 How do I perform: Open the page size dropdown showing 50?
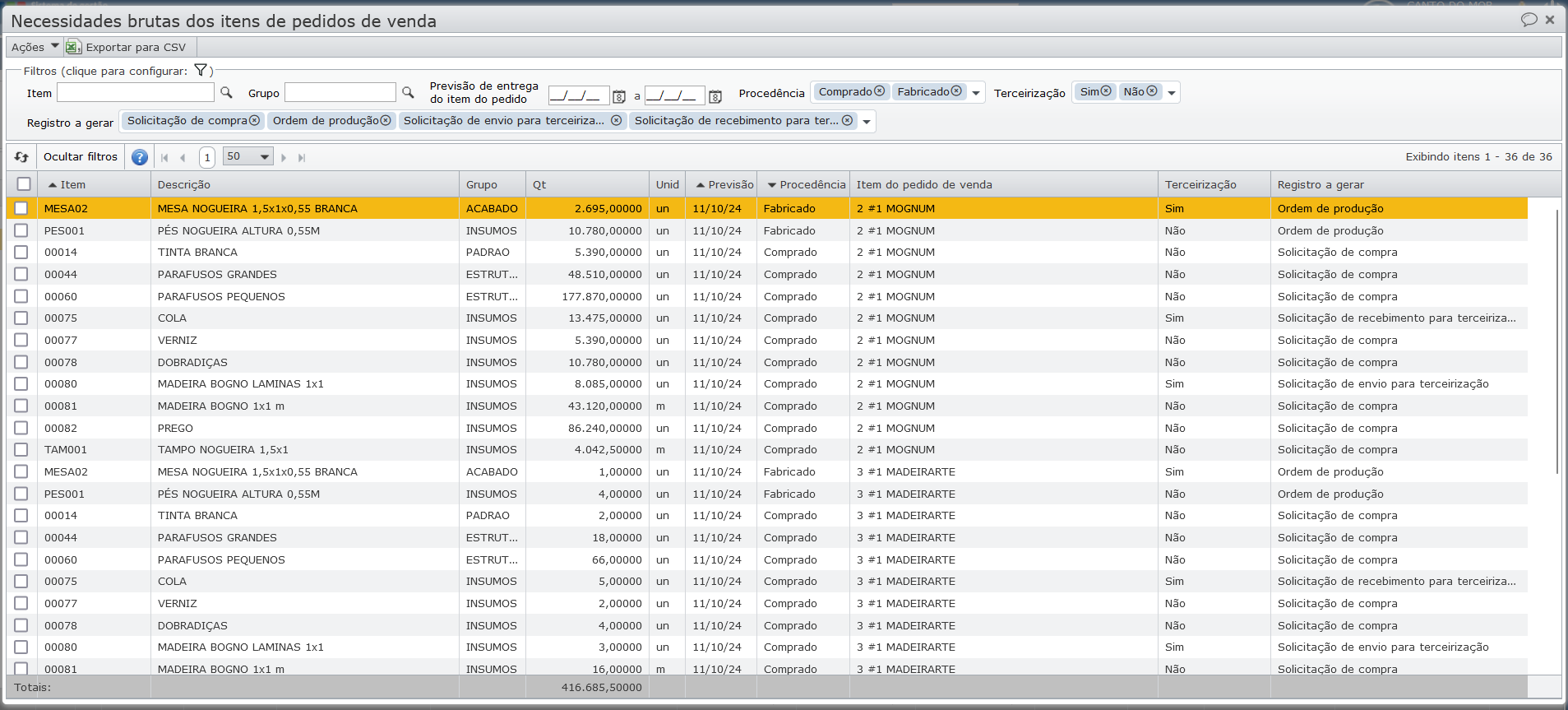click(x=247, y=156)
